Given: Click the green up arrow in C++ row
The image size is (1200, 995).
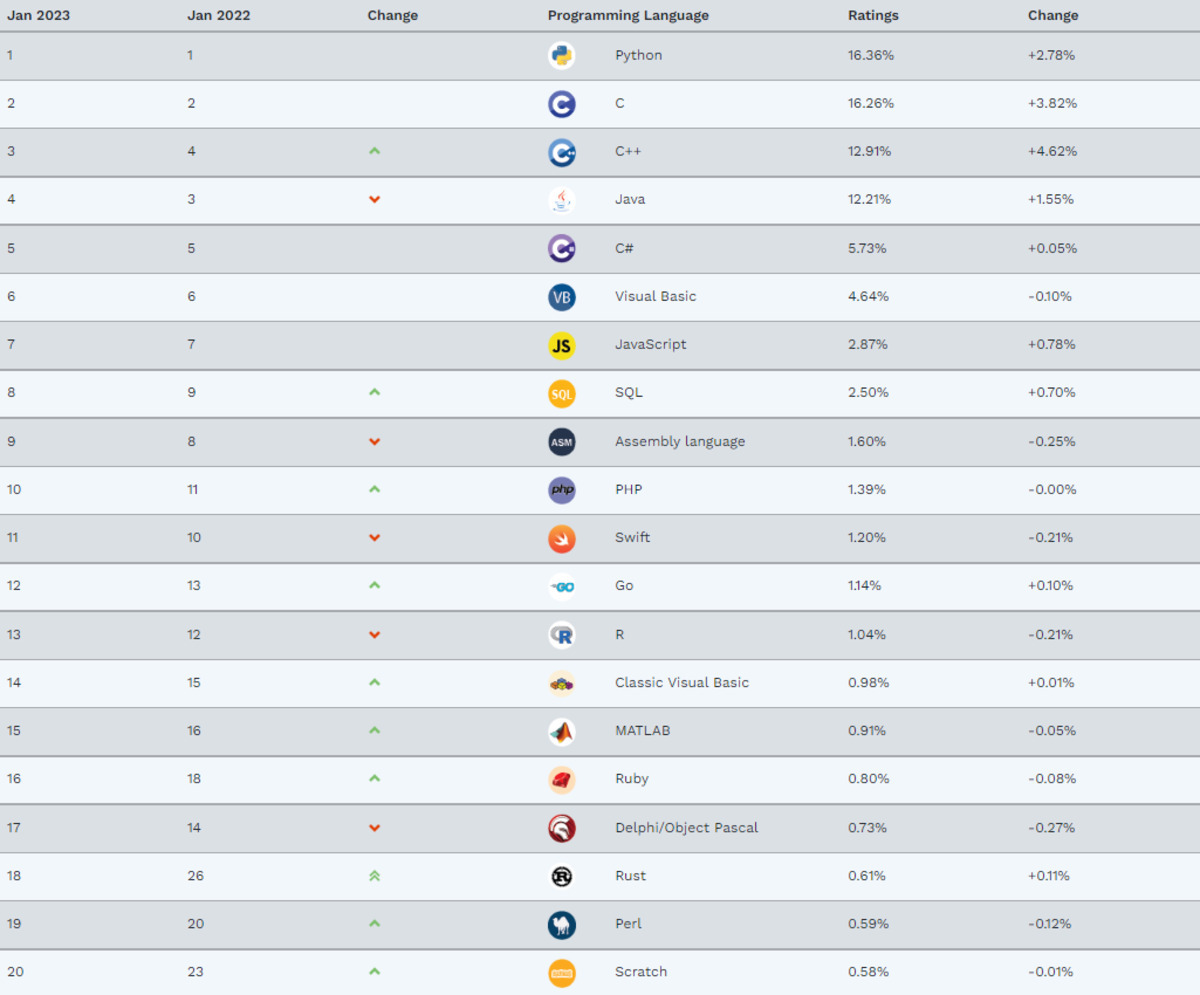Looking at the screenshot, I should click(x=374, y=151).
